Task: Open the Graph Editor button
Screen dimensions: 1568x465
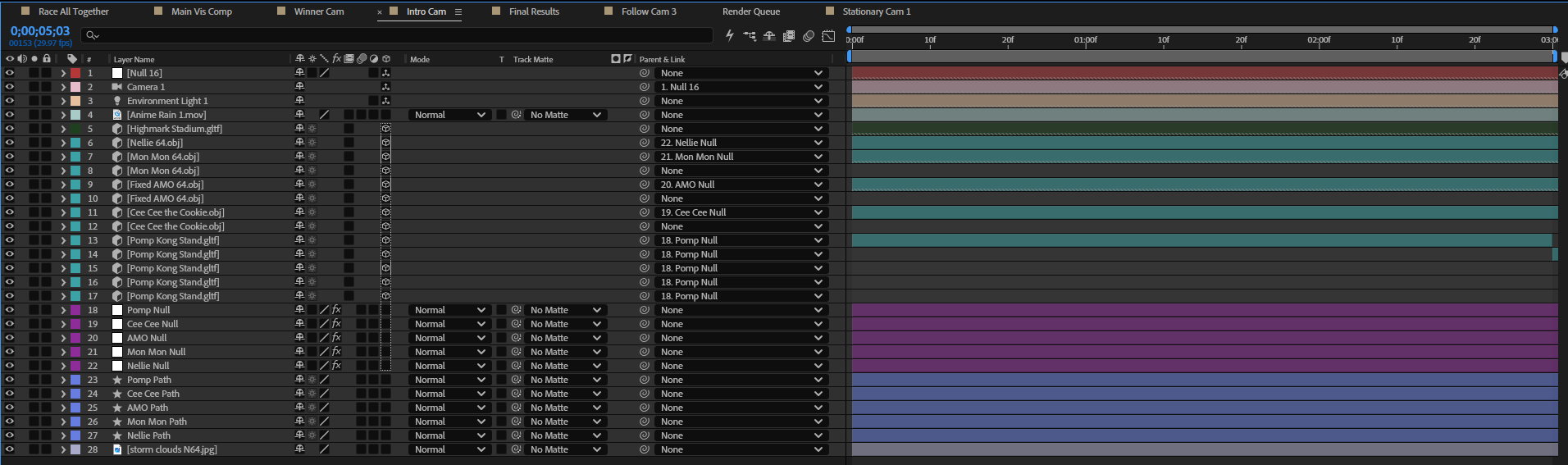Action: (828, 35)
